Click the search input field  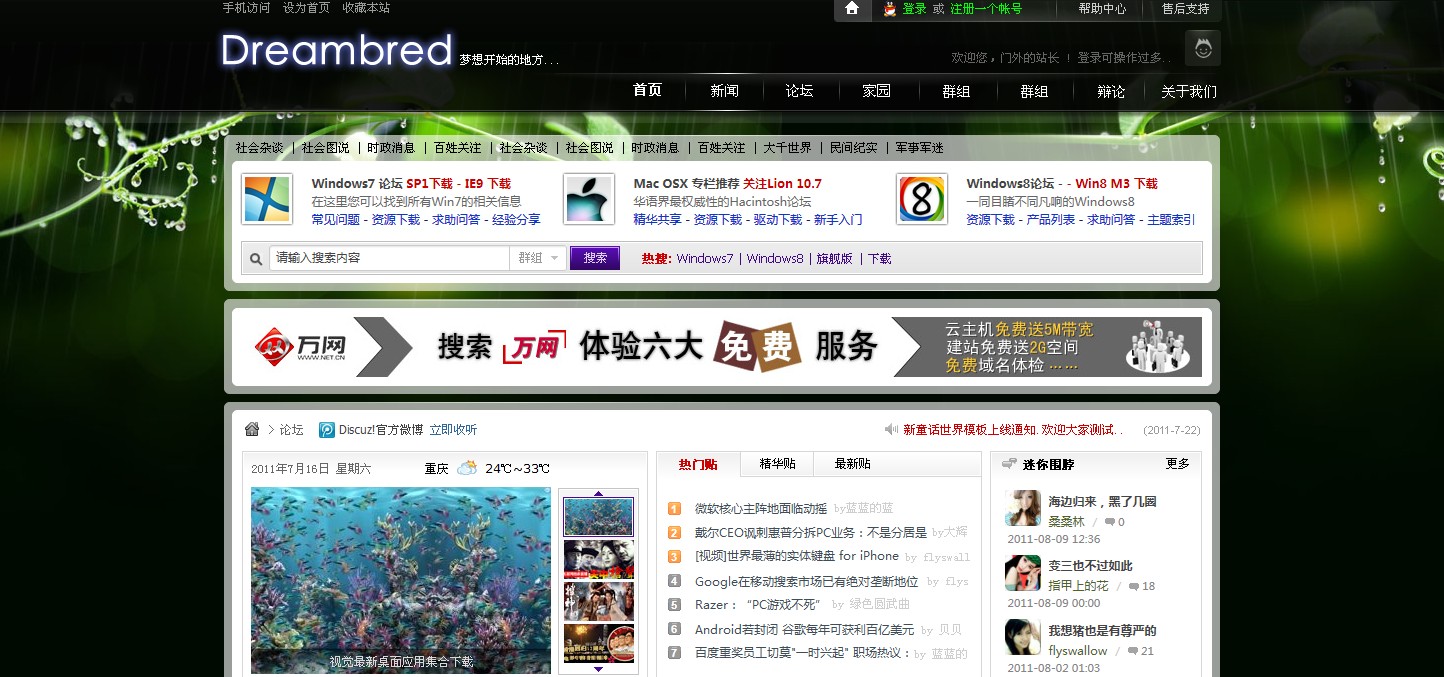click(390, 258)
